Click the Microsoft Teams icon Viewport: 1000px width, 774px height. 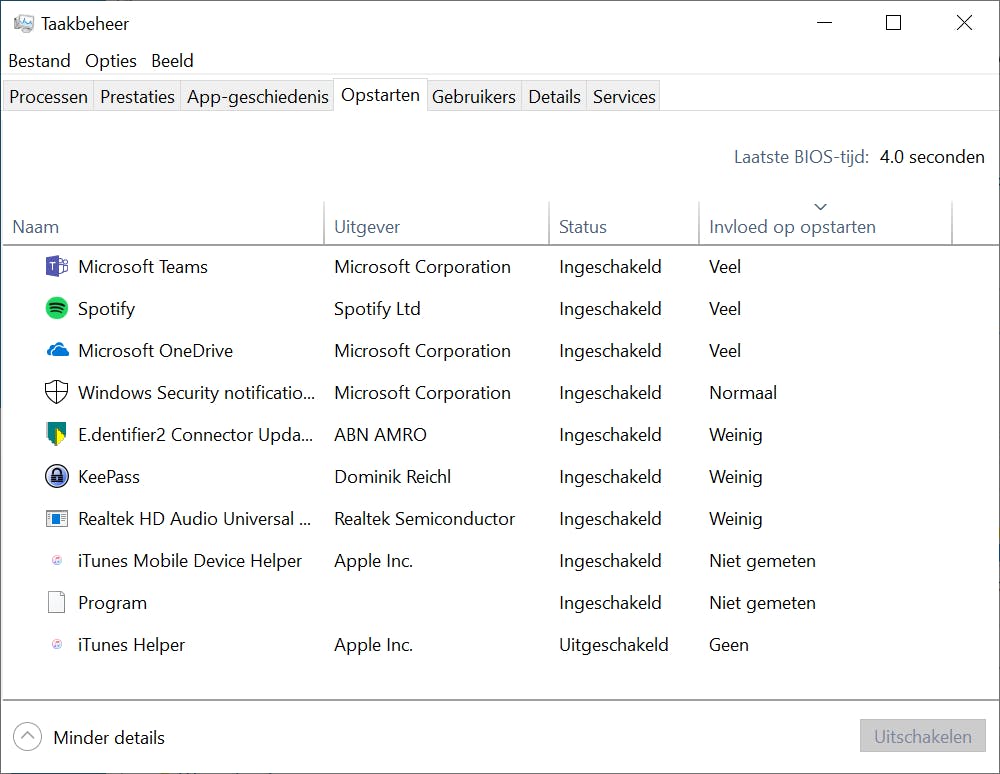click(57, 267)
